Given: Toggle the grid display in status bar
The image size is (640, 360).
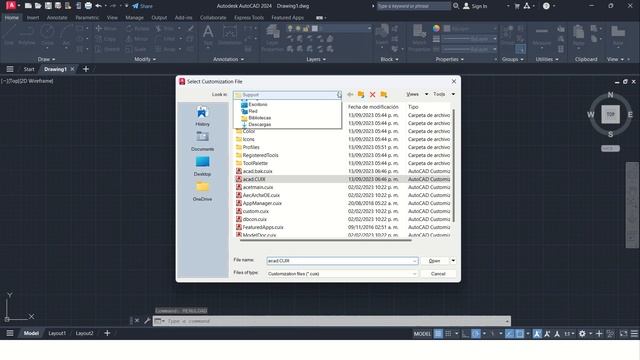Looking at the screenshot, I should tap(438, 333).
